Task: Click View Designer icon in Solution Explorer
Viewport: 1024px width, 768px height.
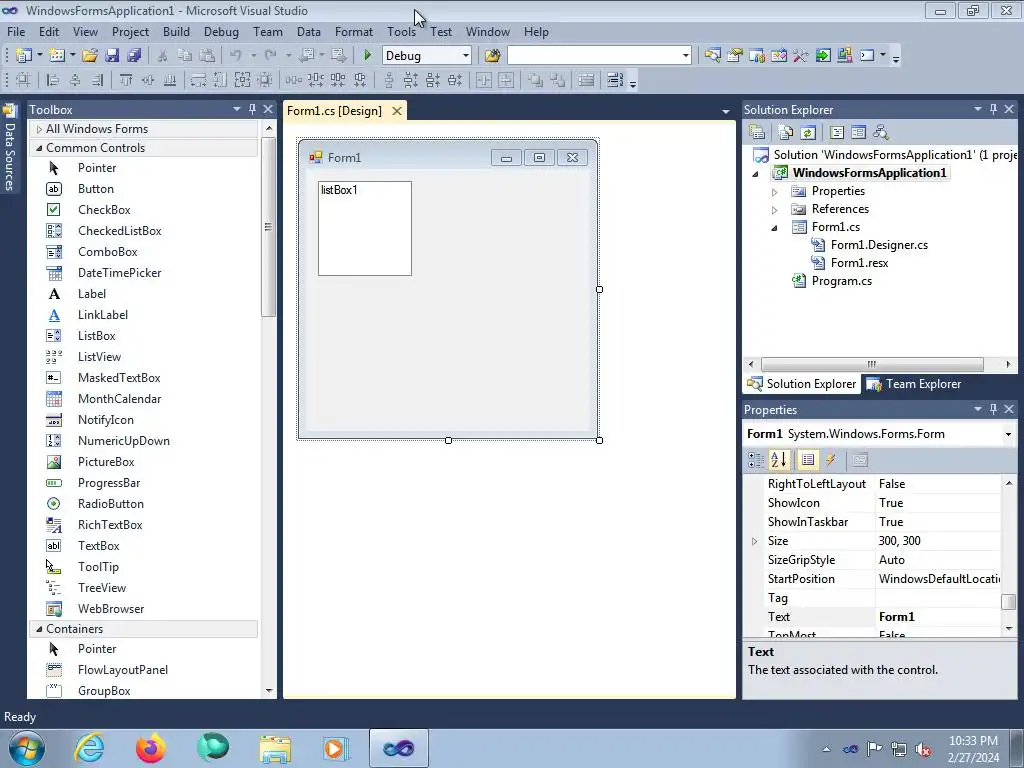Action: [859, 133]
